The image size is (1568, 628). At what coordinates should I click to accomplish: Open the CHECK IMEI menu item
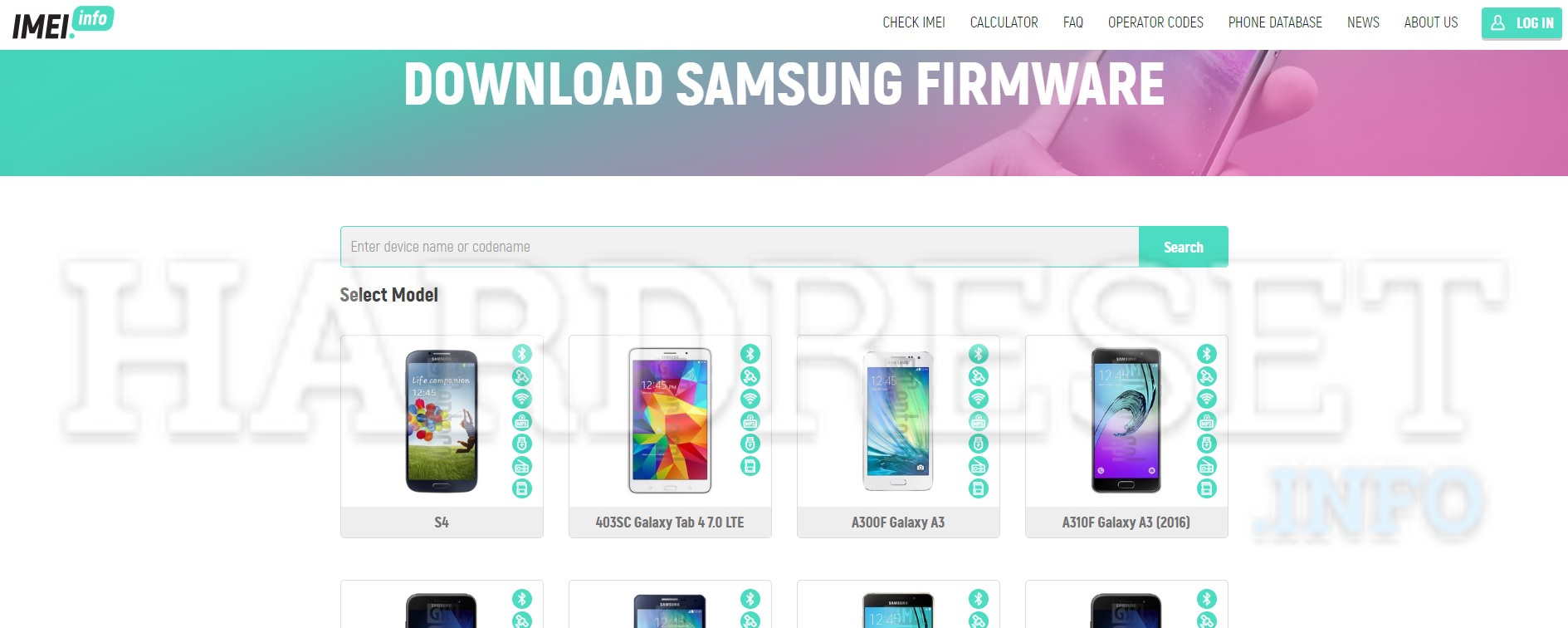[914, 22]
